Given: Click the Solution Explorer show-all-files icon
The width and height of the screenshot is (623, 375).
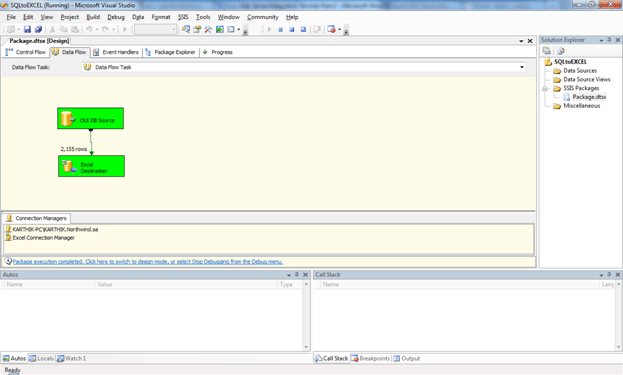Looking at the screenshot, I should 561,51.
